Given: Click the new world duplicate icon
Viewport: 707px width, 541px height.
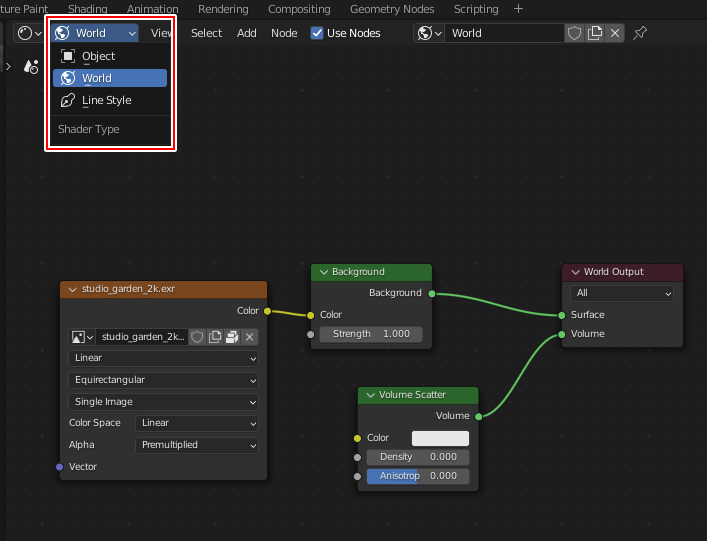Looking at the screenshot, I should click(595, 33).
